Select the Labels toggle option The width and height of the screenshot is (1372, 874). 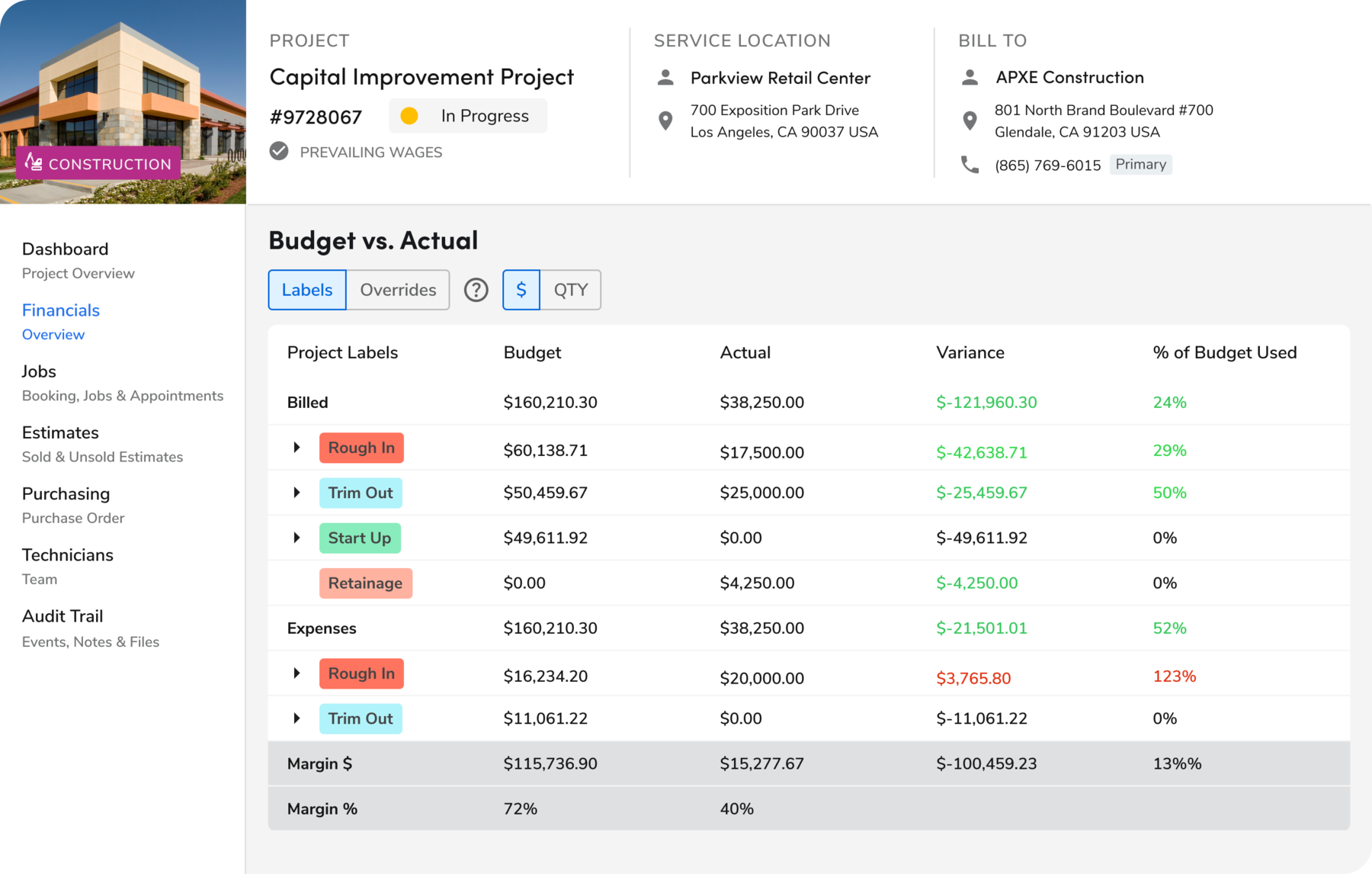(306, 290)
